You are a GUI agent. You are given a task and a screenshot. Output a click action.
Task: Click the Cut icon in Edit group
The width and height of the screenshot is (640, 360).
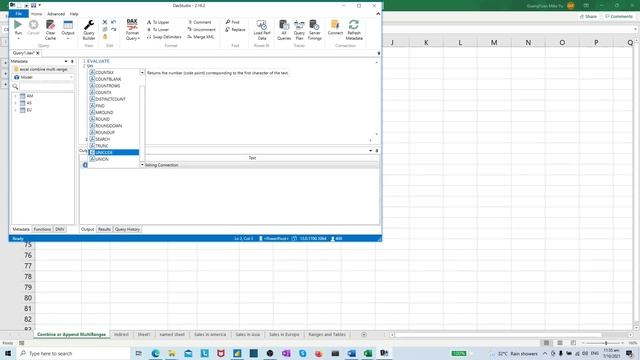point(105,22)
